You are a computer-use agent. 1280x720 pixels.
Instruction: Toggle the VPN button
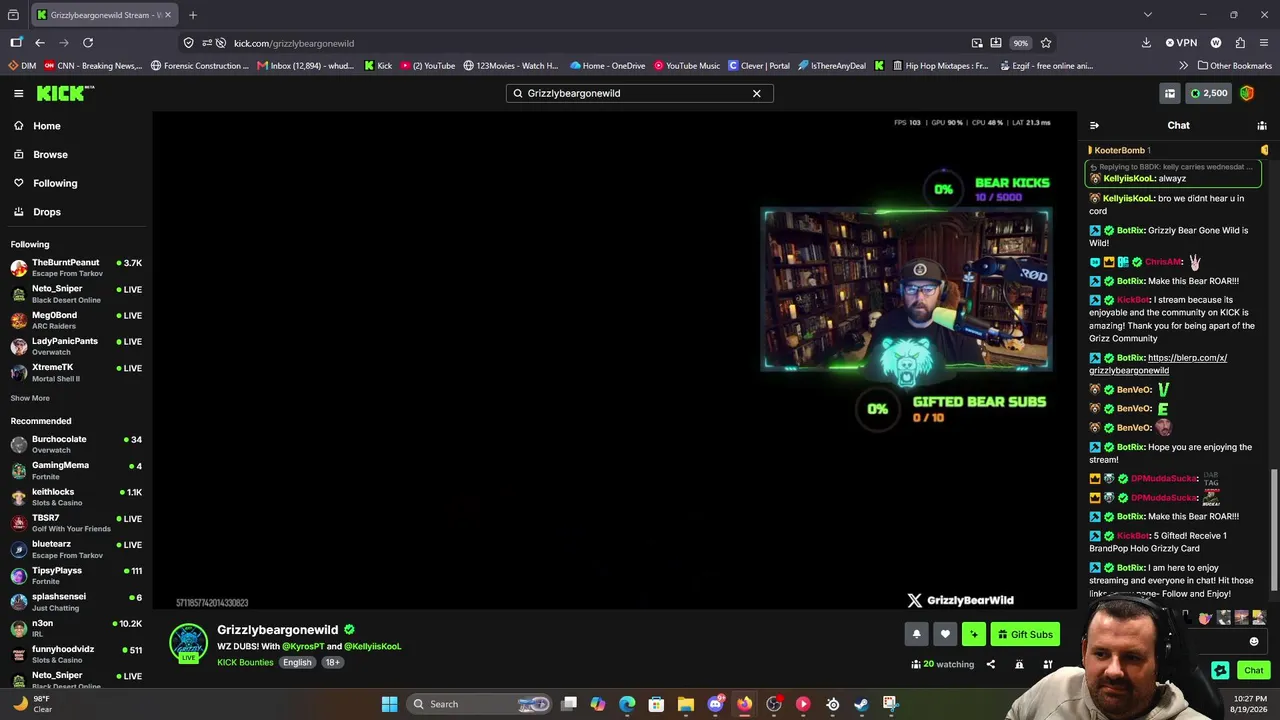coord(1181,43)
